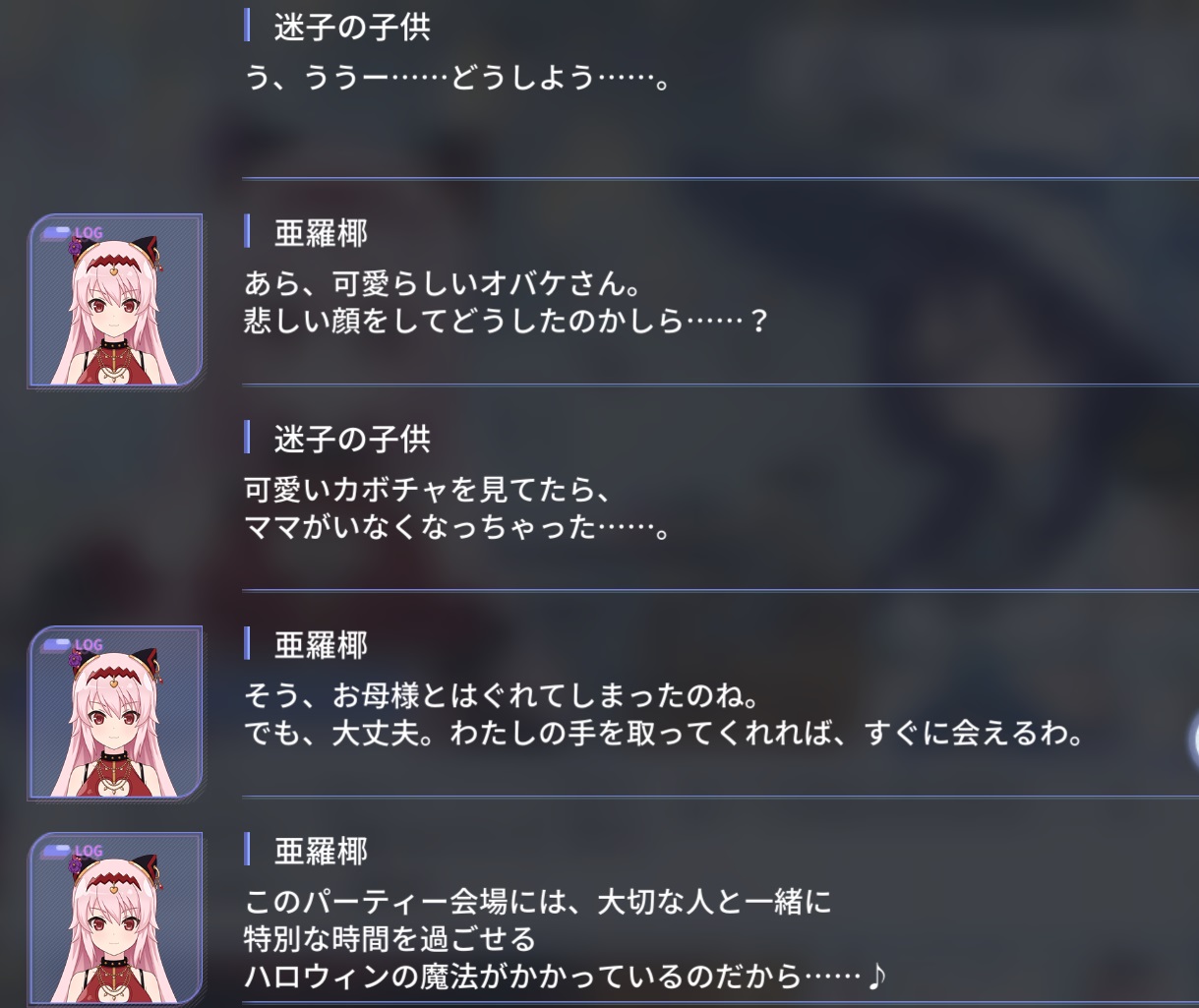Replay the line 悲しい顔をしてどうしたのかしら
Screen dimensions: 1199x1008
(505, 321)
